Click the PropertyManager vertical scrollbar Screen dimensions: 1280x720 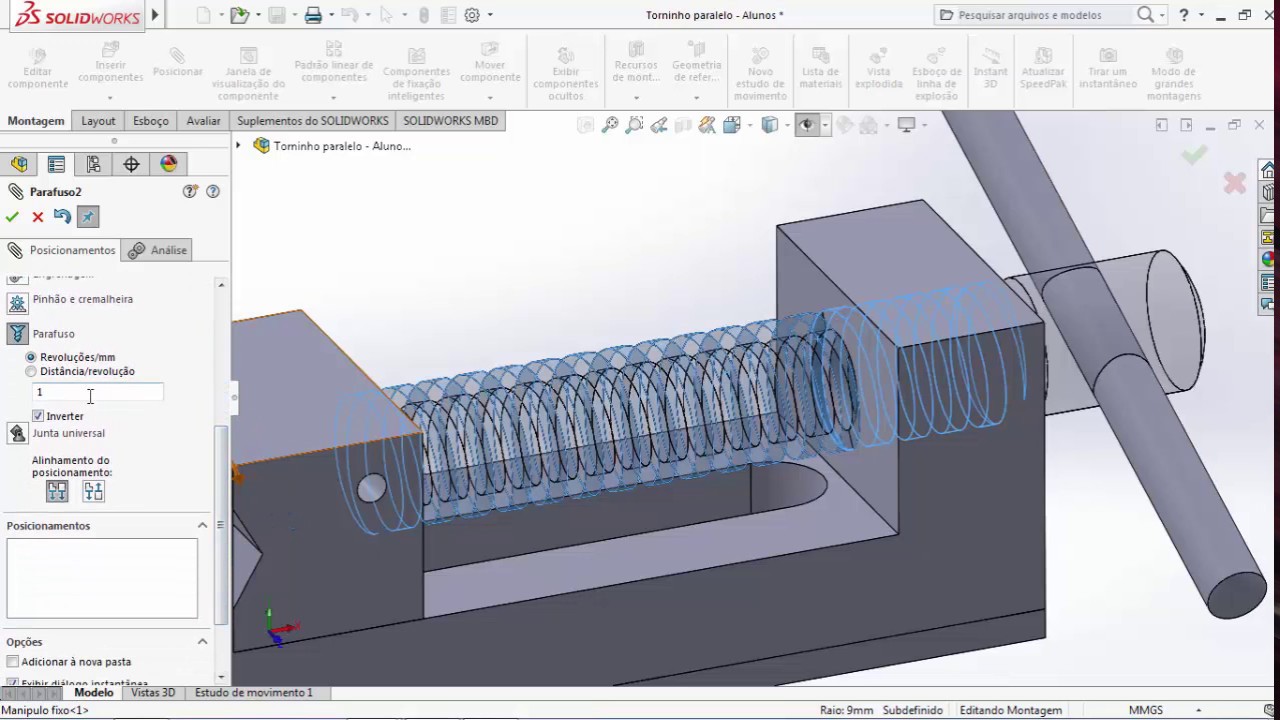(x=222, y=525)
